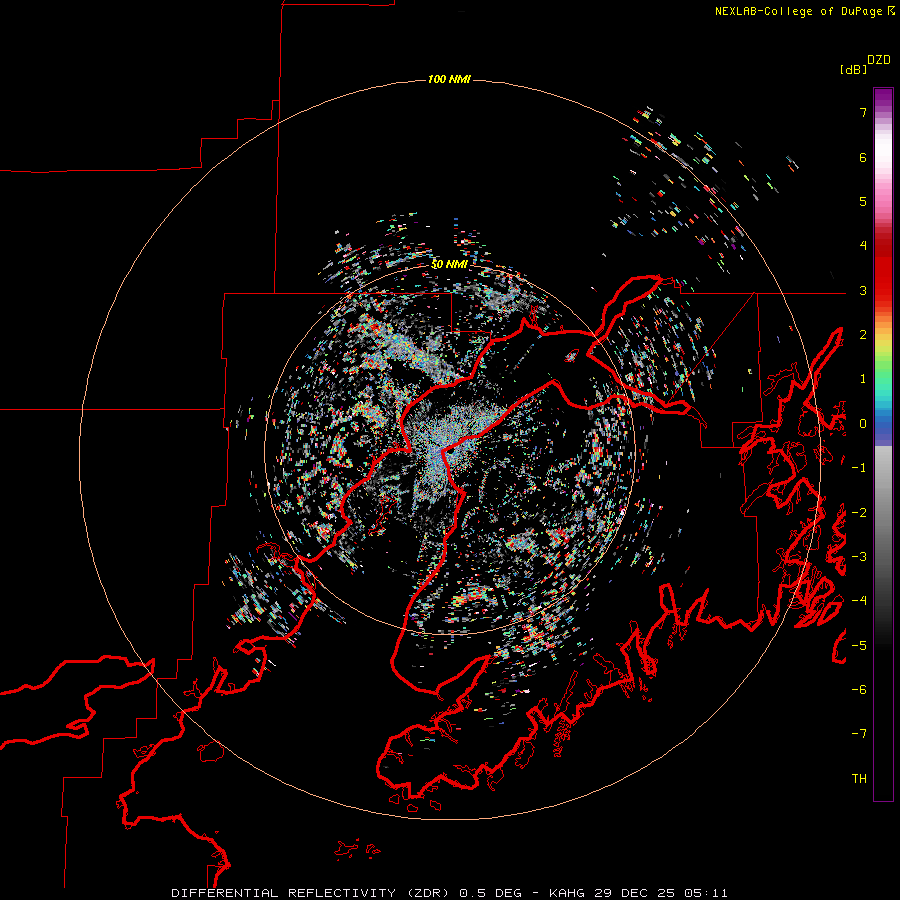
Task: Click the 2 value on the color scale
Action: point(863,335)
